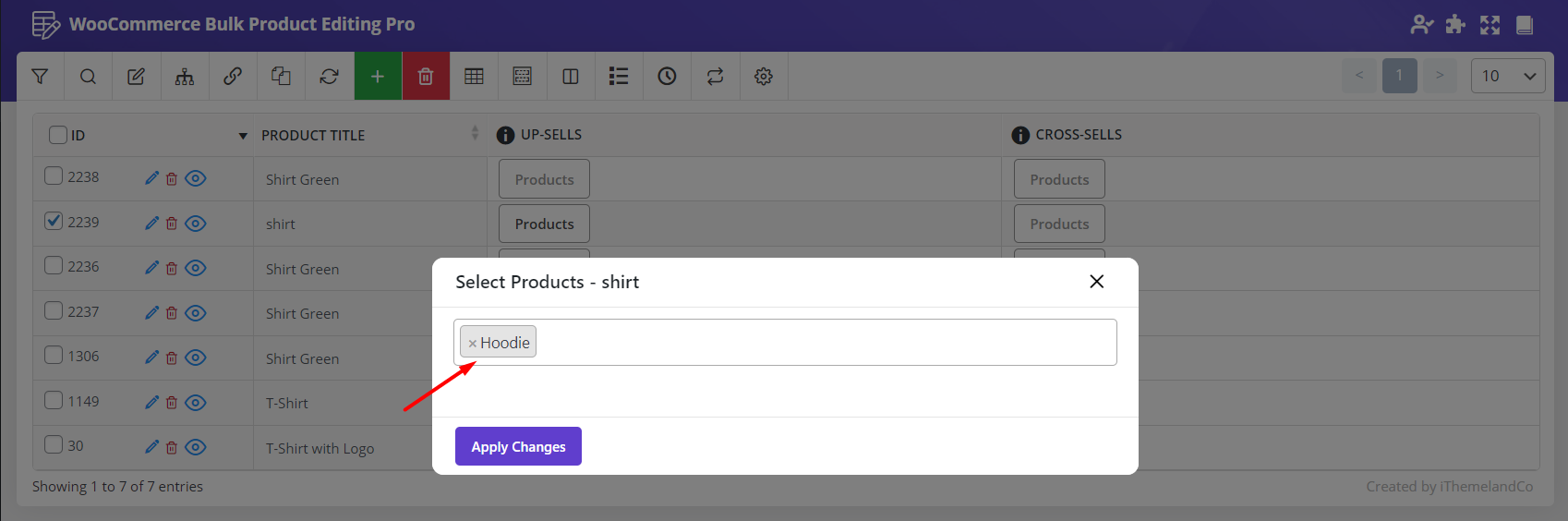Open the settings gear in toolbar
Screen dimensions: 1568x521
764,77
